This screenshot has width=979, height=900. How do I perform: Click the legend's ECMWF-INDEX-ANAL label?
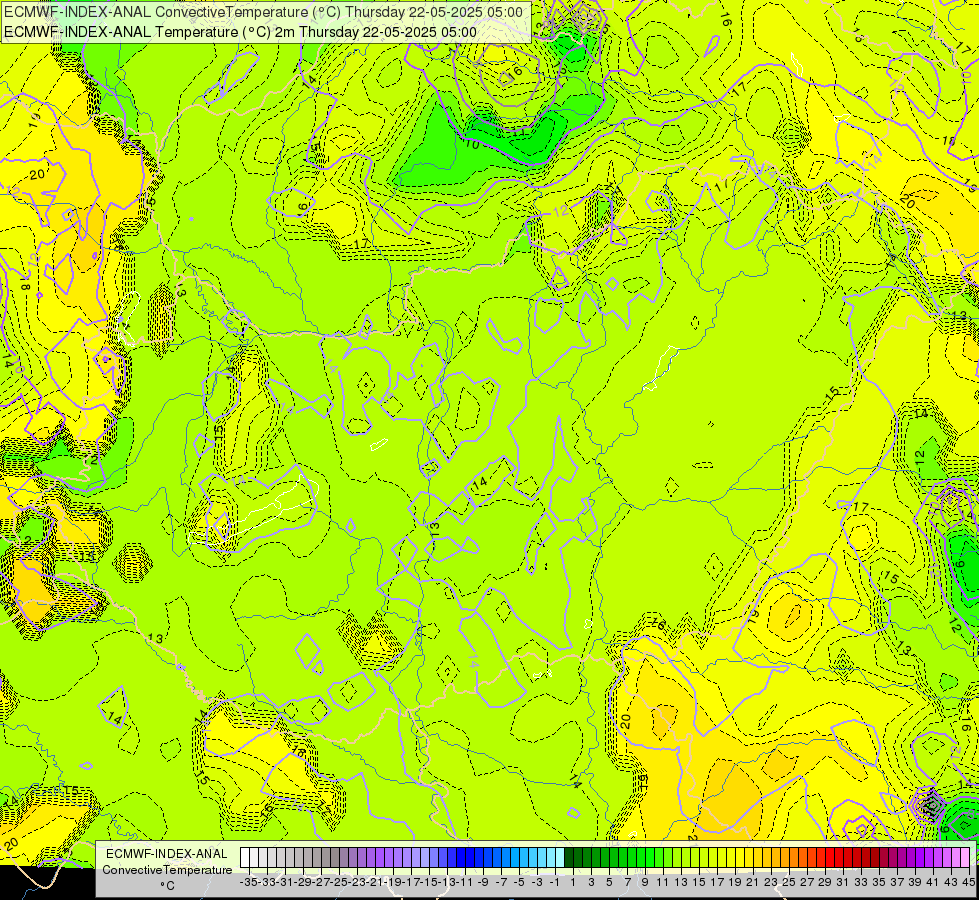[167, 854]
